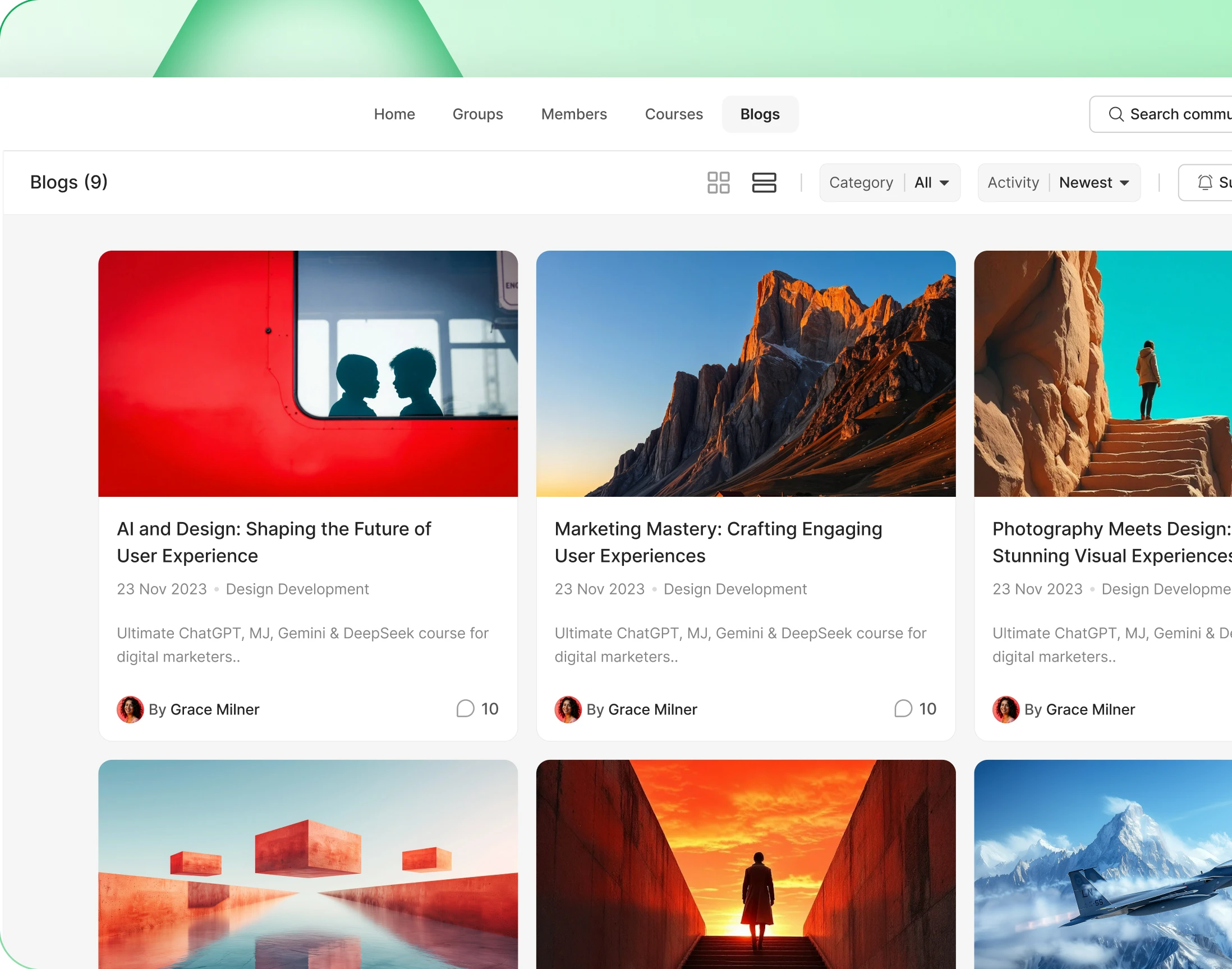The width and height of the screenshot is (1232, 969).
Task: Click Grace Milner avatar on Marketing Mastery card
Action: 568,709
